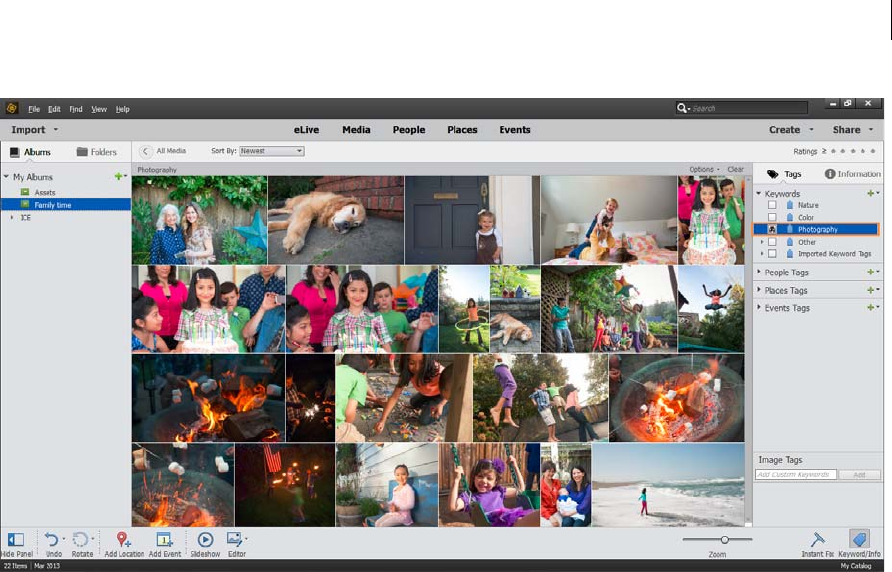892x572 pixels.
Task: Check the Nature keyword checkbox
Action: pyautogui.click(x=772, y=205)
